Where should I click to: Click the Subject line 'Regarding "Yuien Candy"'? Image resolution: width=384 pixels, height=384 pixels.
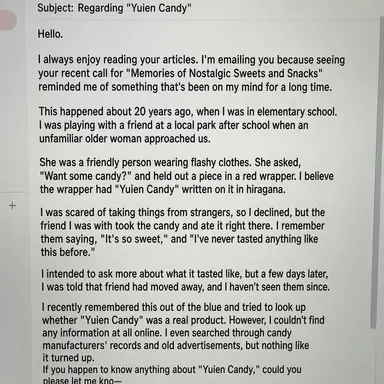point(135,8)
